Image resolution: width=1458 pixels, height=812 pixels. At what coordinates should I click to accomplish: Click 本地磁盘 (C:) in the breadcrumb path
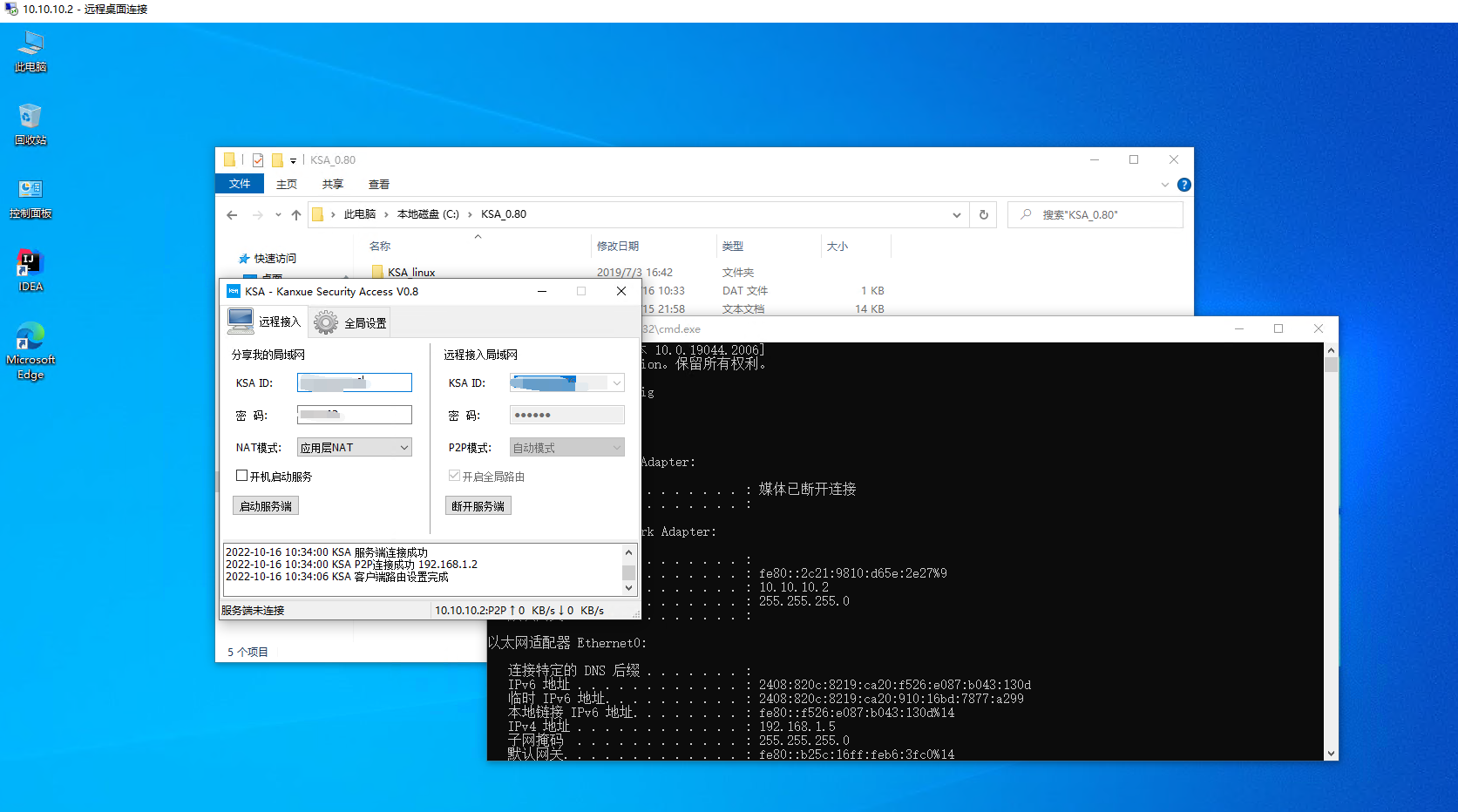tap(428, 214)
